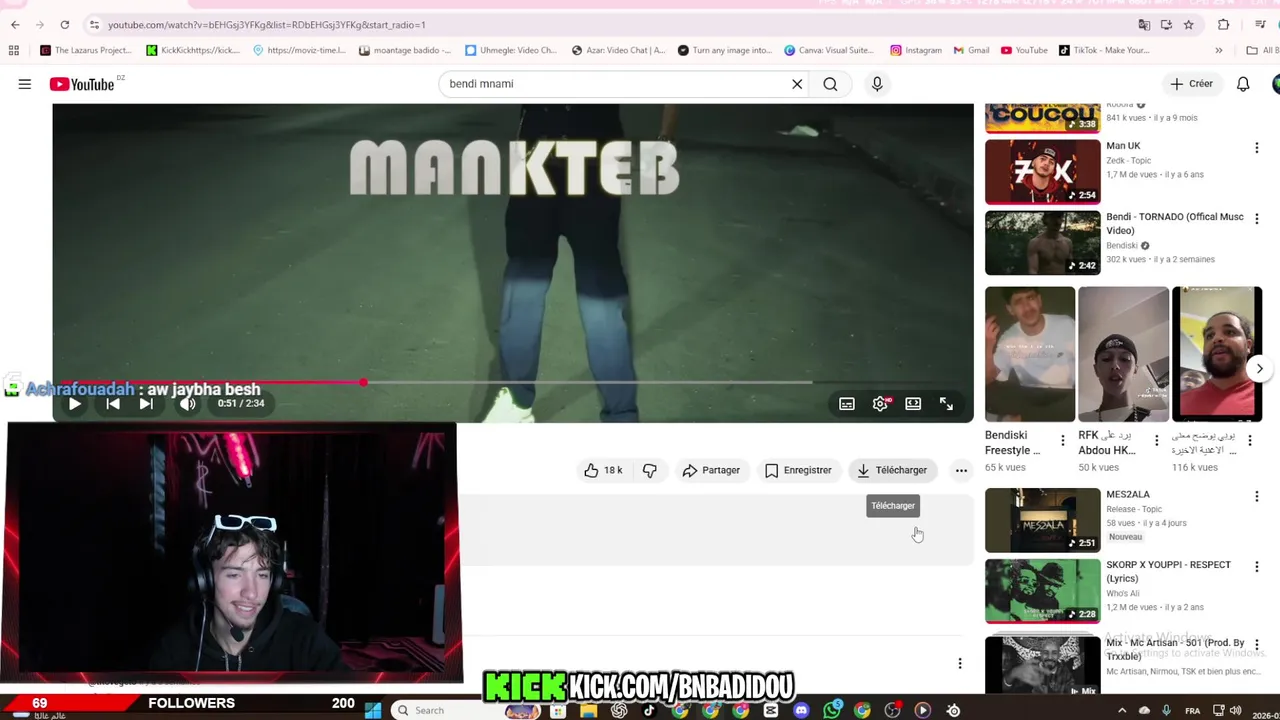The width and height of the screenshot is (1280, 720).
Task: Open the Bendiski Freestyle short thumbnail
Action: (x=1030, y=354)
